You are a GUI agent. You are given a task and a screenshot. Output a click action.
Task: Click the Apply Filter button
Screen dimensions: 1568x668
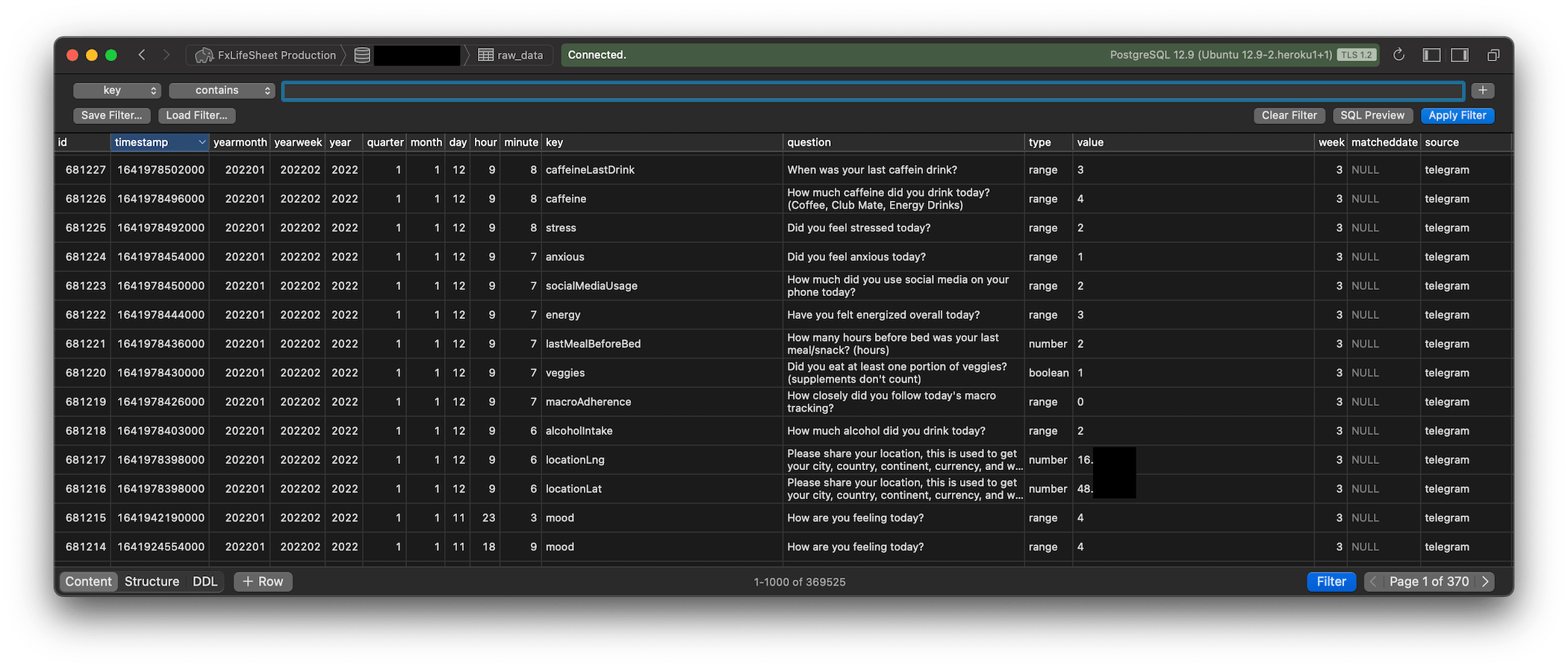(1457, 115)
